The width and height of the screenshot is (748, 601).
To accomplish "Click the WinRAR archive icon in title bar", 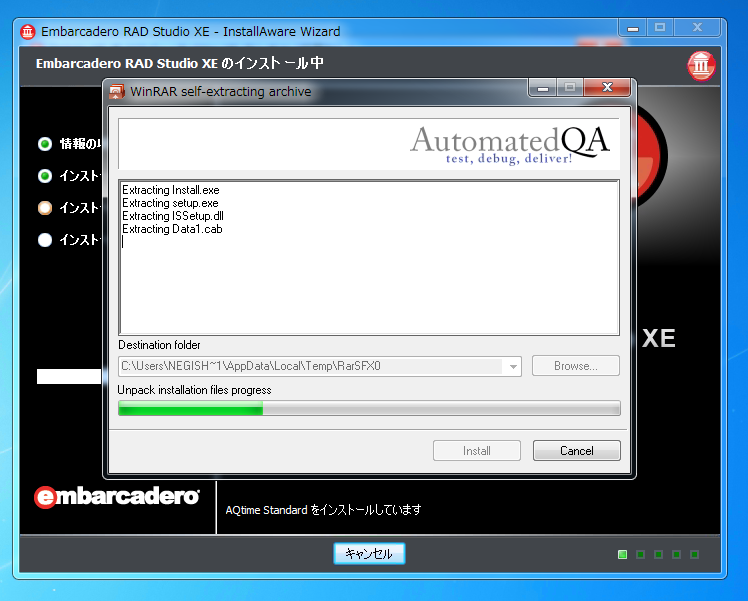I will [x=117, y=92].
